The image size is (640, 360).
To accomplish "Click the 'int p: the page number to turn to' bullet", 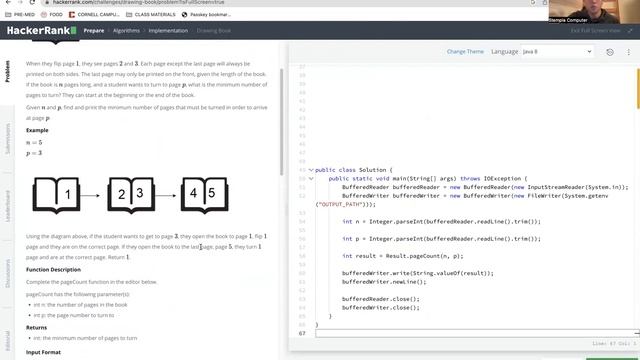I will pos(74,315).
